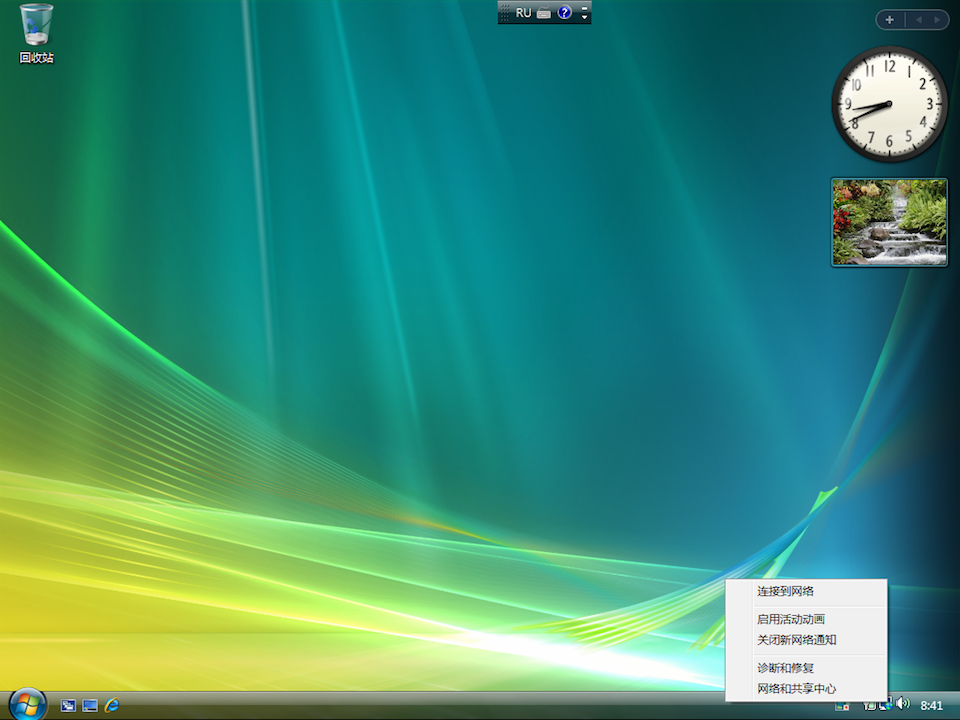Open the Windows Start orb
The height and width of the screenshot is (720, 960).
pos(28,705)
